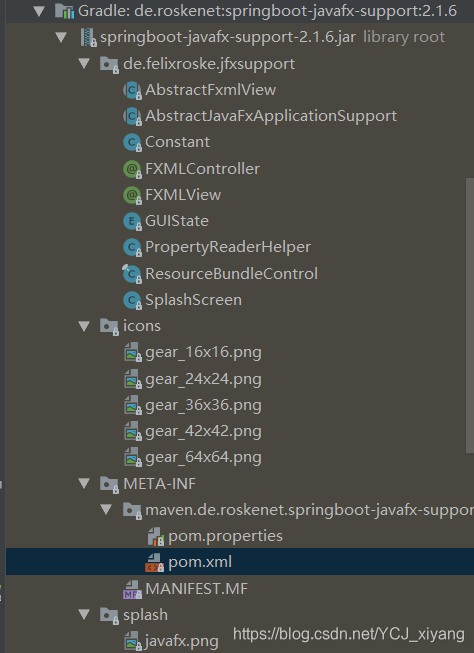Collapse the META-INF folder arrow
Image resolution: width=474 pixels, height=653 pixels.
tap(84, 484)
